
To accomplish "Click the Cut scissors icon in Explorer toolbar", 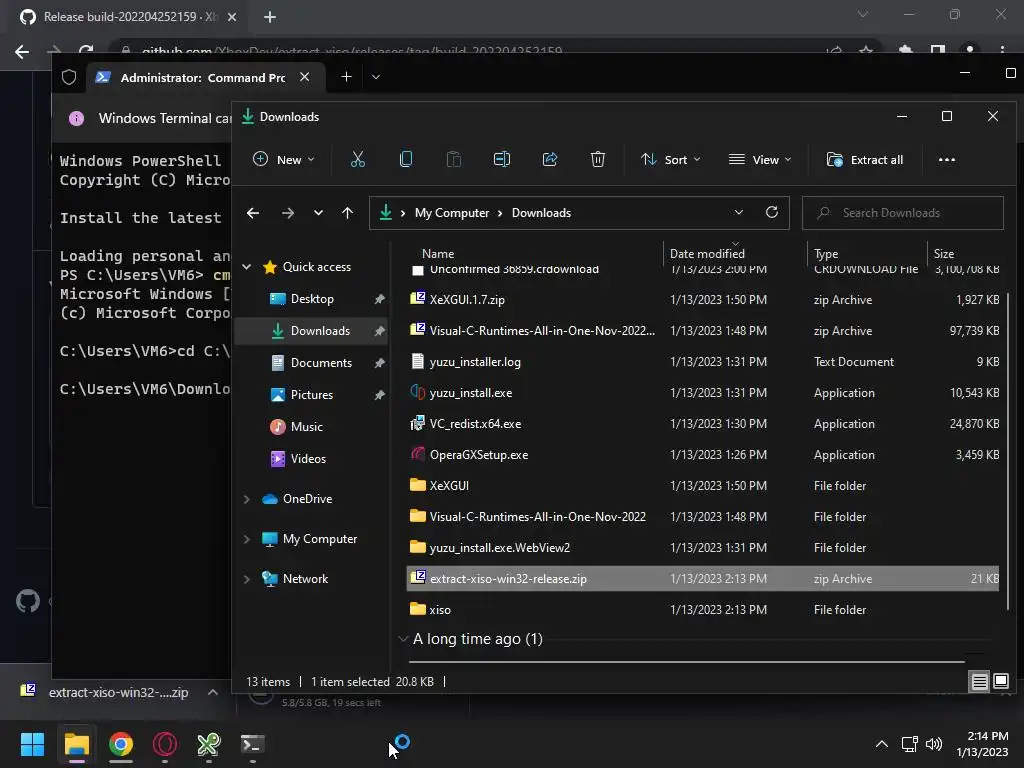I will pyautogui.click(x=357, y=159).
